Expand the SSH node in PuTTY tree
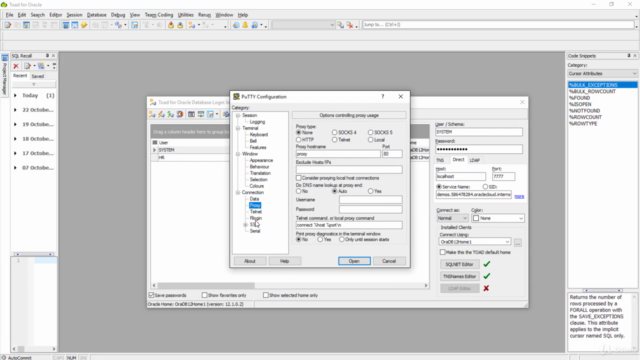This screenshot has height=360, width=640. pyautogui.click(x=245, y=225)
